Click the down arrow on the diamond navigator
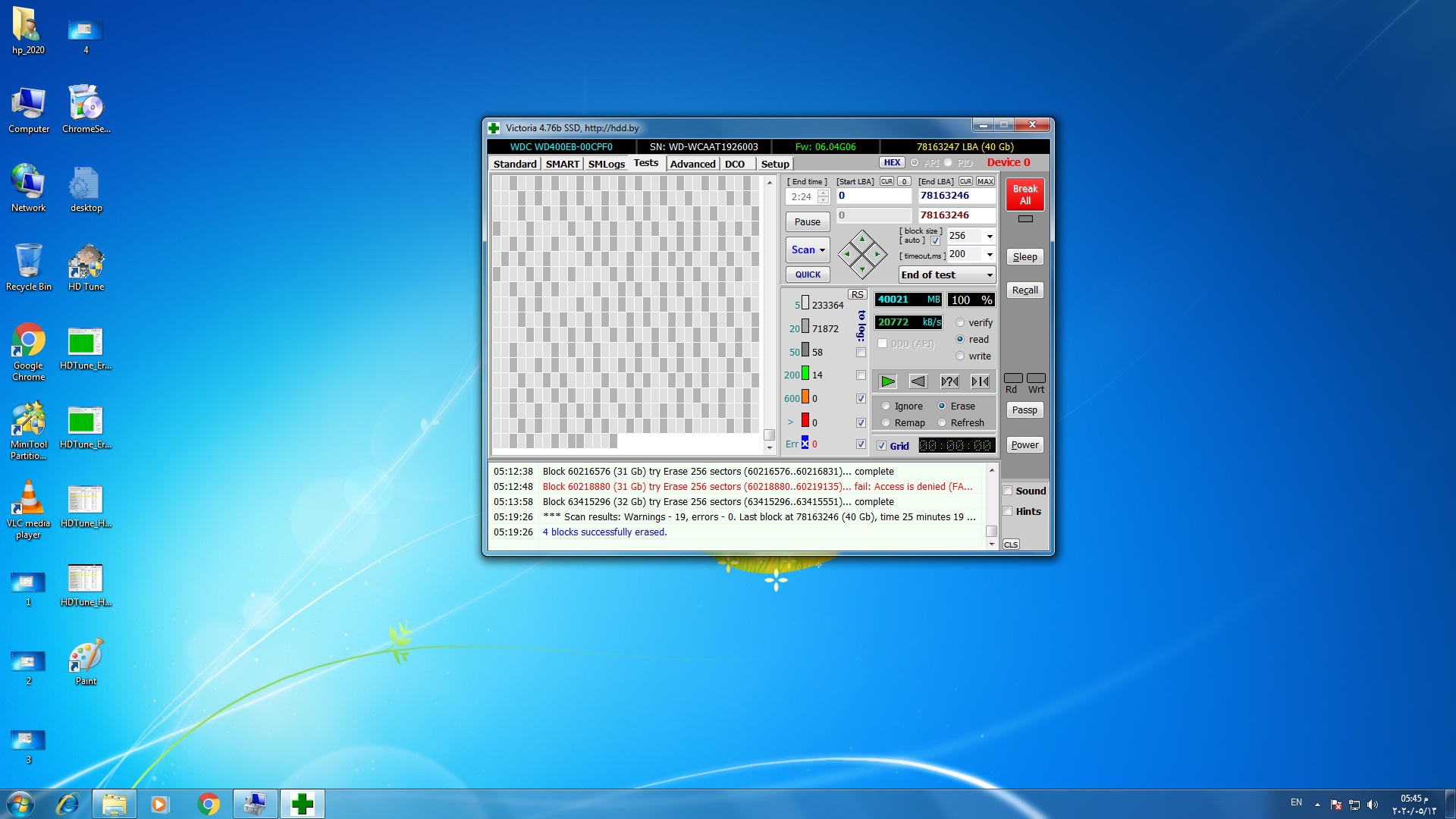1456x819 pixels. [862, 268]
